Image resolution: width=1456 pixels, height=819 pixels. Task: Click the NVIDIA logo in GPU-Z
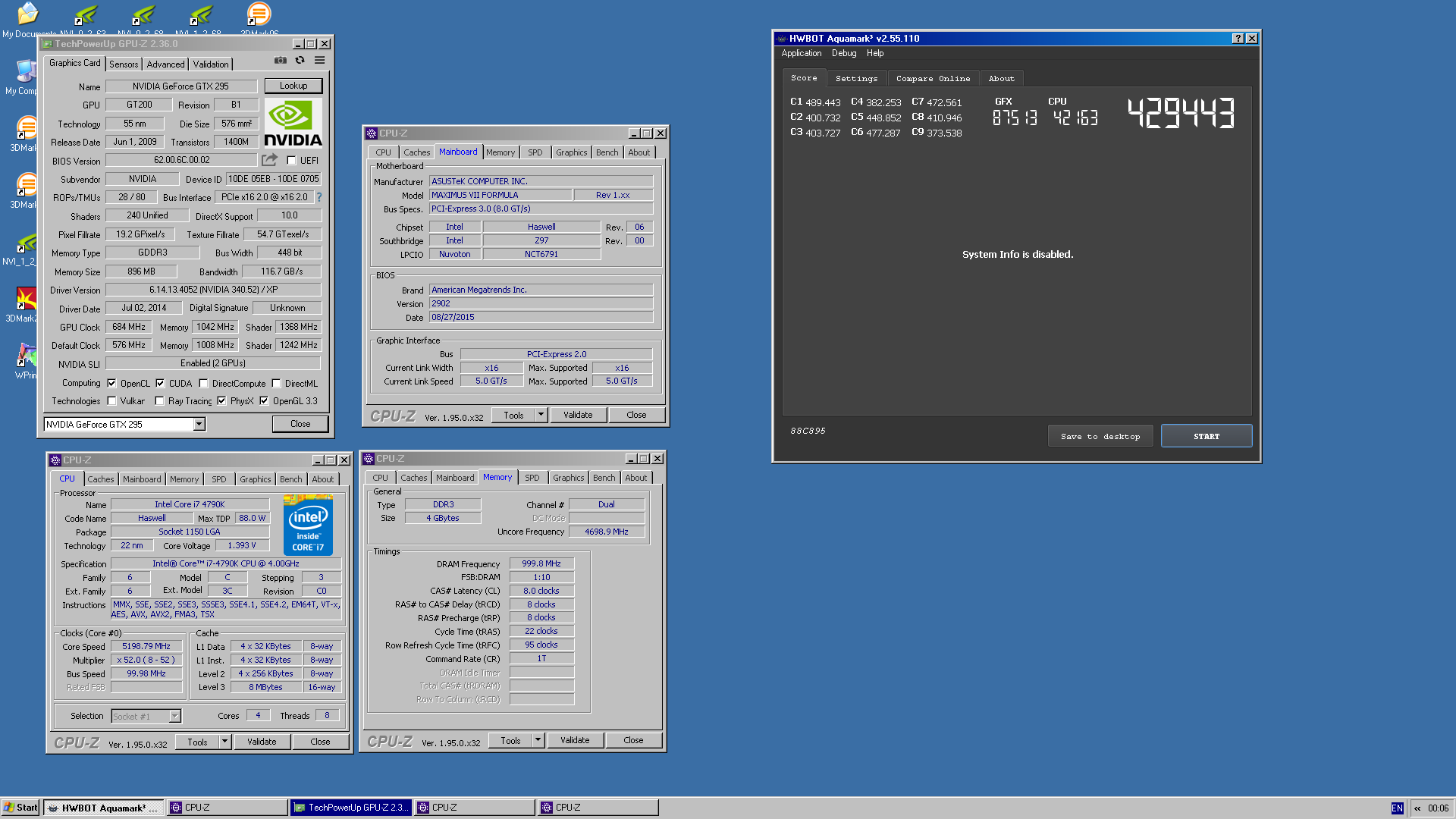(293, 123)
